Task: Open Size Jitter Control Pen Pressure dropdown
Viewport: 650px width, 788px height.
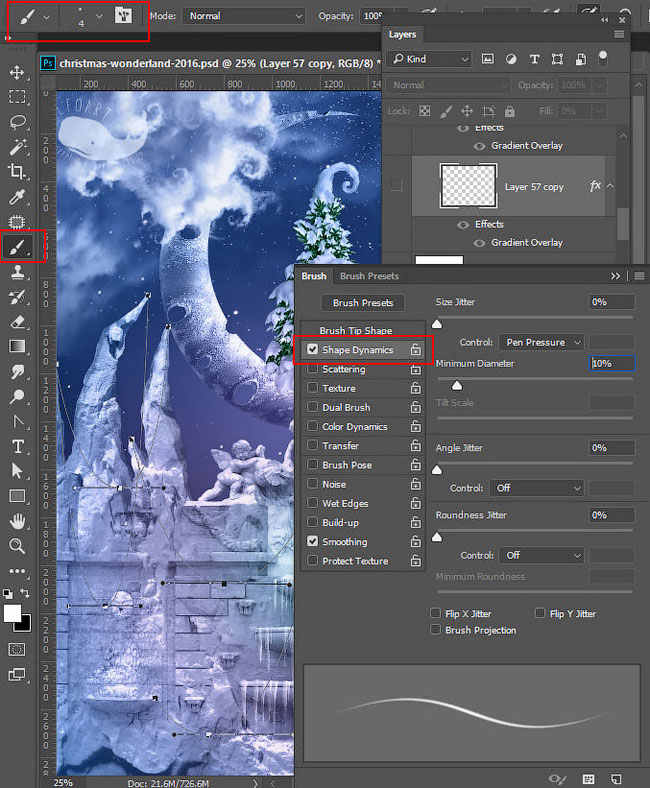Action: pos(541,342)
